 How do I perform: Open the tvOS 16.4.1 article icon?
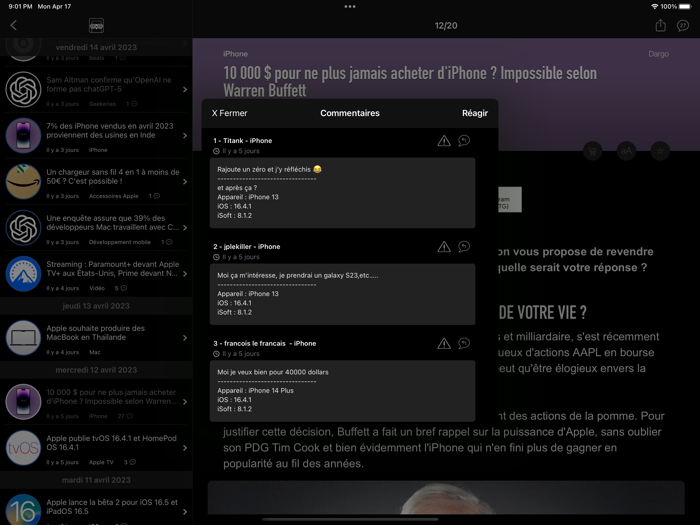pyautogui.click(x=23, y=448)
